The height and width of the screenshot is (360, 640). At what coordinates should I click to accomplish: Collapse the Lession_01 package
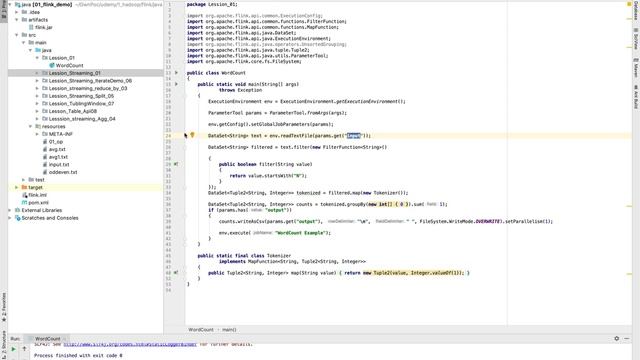tap(37, 58)
